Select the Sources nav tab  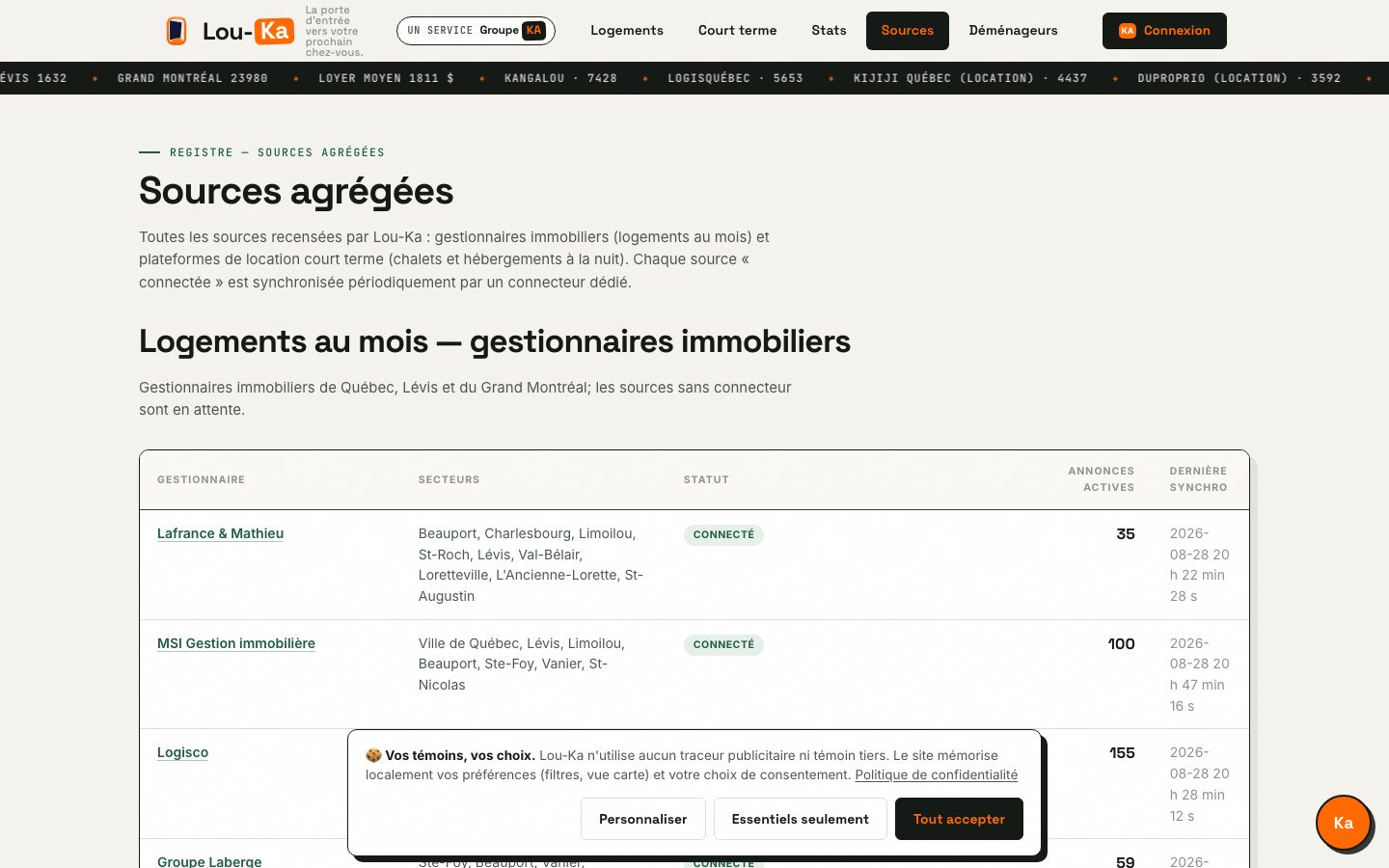pos(908,31)
